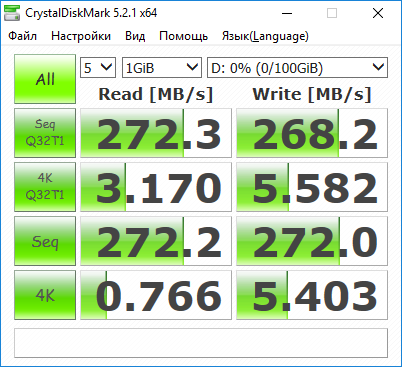
Task: Click the Seq Q32T1 write result 268.2
Action: point(312,133)
